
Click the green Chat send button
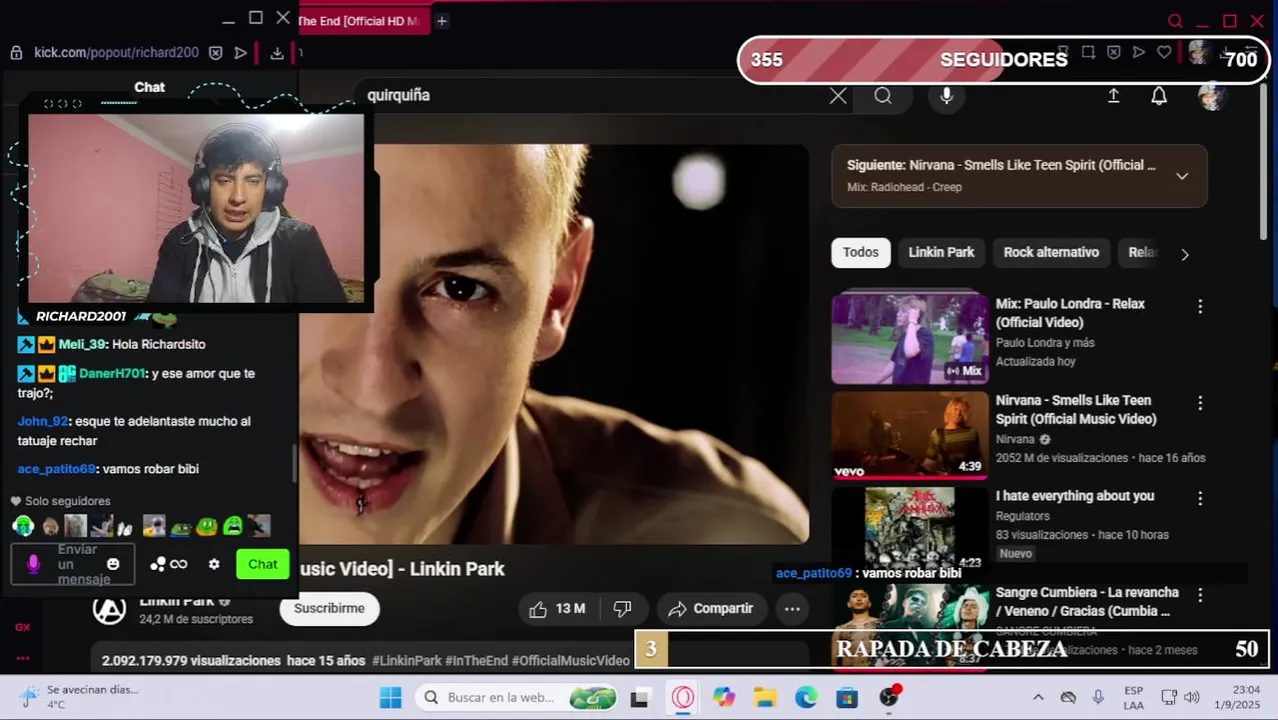263,564
